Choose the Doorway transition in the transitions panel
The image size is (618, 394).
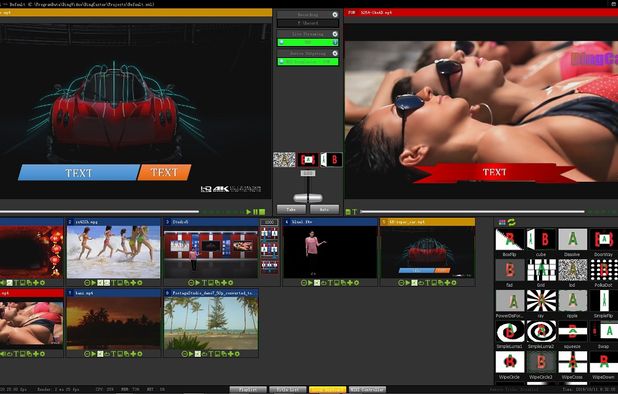(604, 239)
